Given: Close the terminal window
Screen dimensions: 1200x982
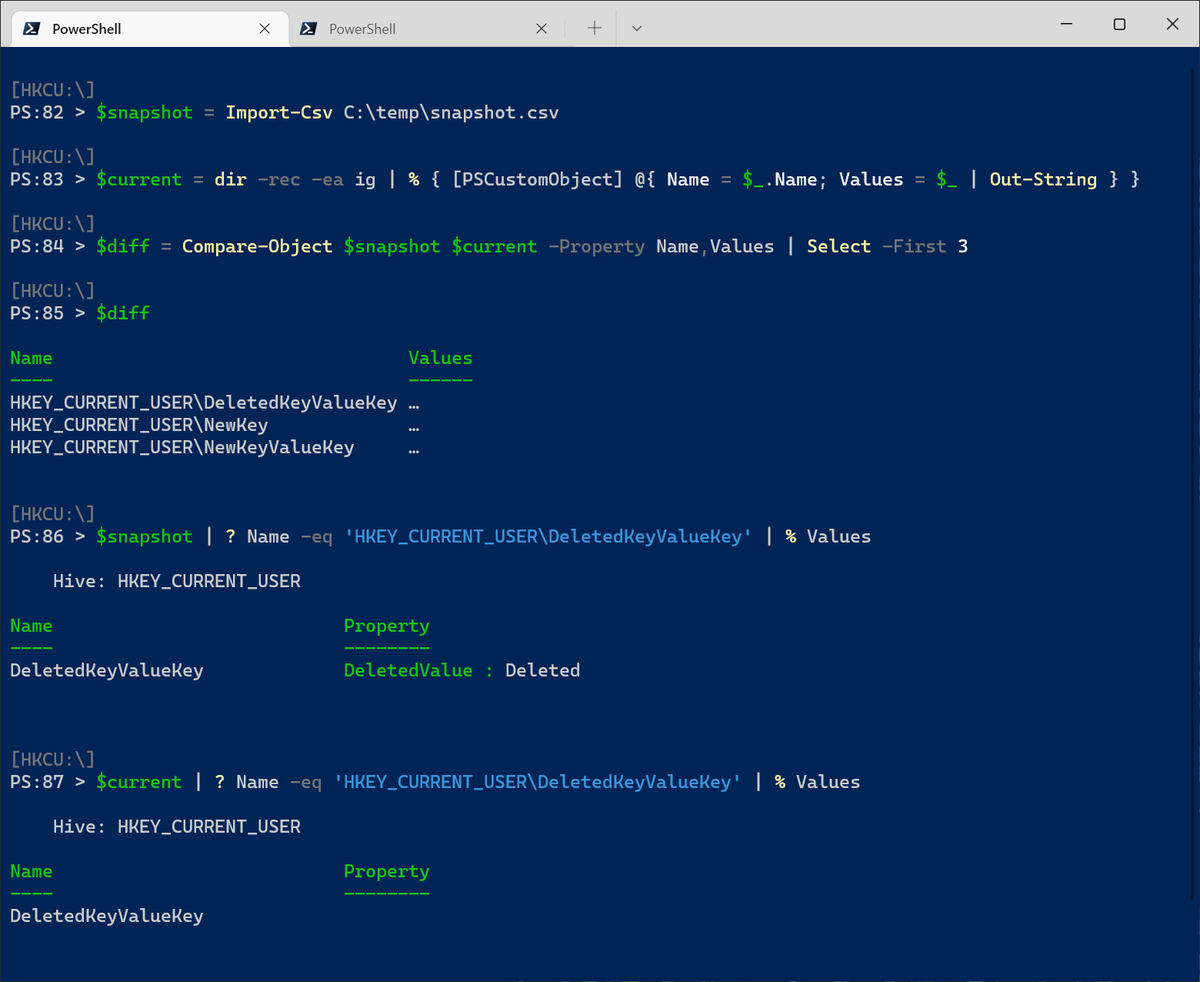Looking at the screenshot, I should (x=1174, y=24).
